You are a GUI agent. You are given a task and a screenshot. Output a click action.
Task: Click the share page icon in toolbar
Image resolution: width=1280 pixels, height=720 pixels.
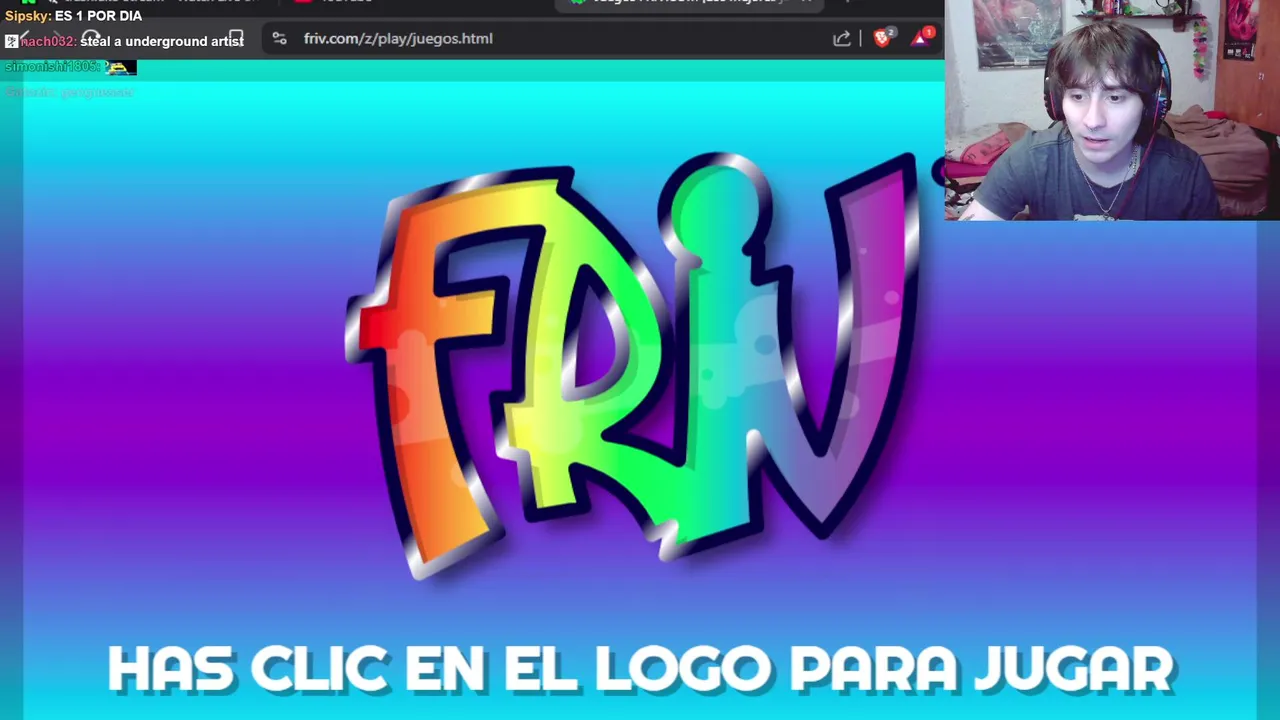841,39
